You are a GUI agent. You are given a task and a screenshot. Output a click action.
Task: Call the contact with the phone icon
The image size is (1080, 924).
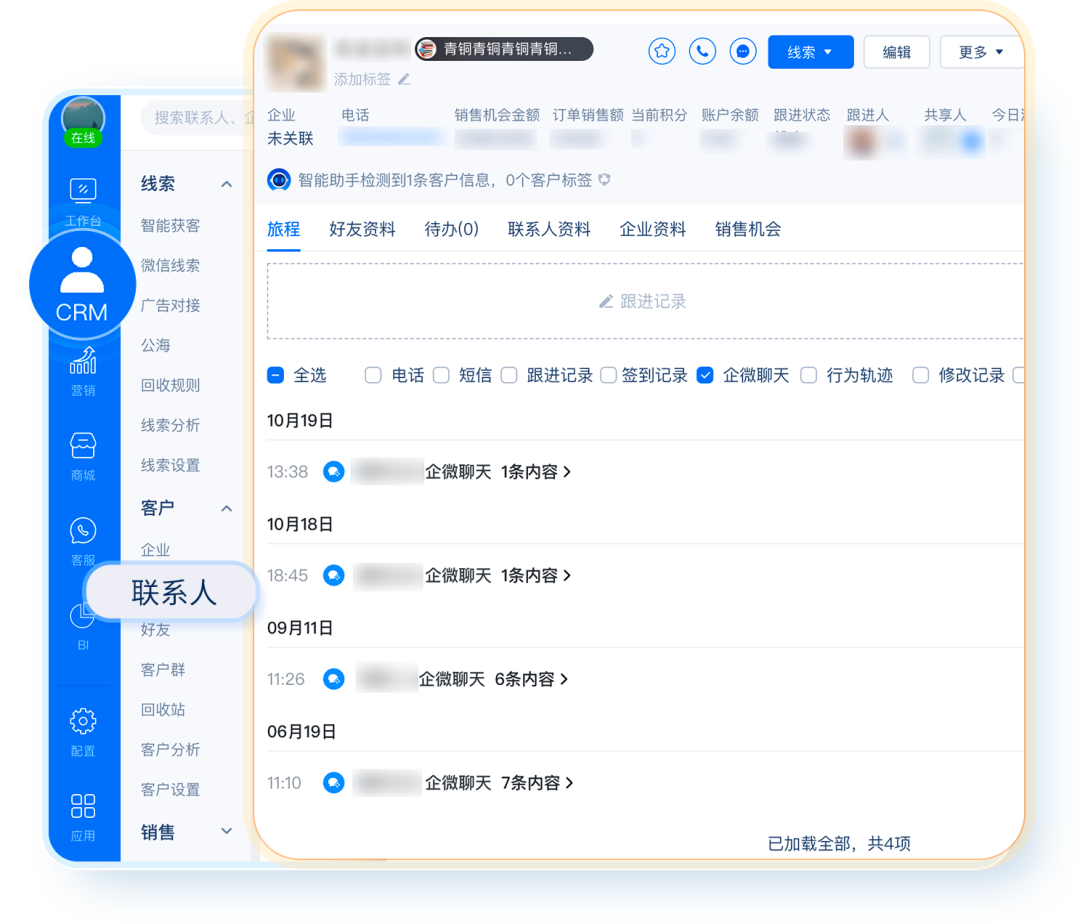[702, 51]
